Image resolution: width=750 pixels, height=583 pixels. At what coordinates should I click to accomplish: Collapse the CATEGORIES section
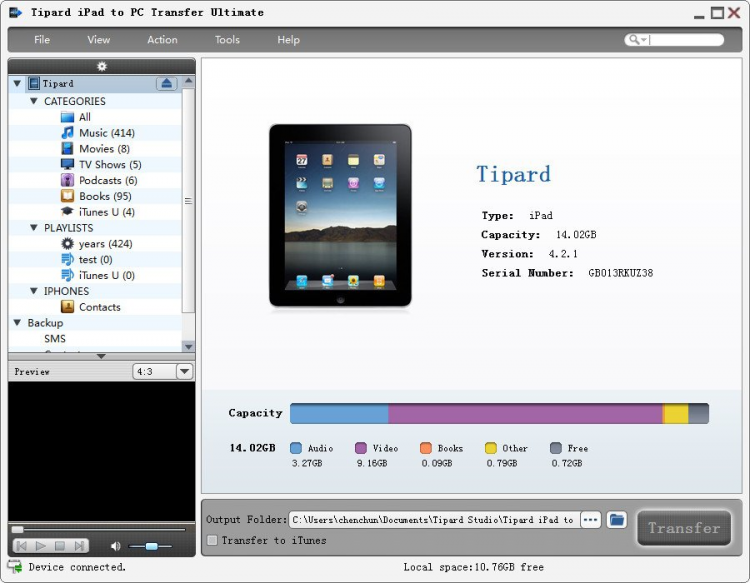pyautogui.click(x=33, y=101)
